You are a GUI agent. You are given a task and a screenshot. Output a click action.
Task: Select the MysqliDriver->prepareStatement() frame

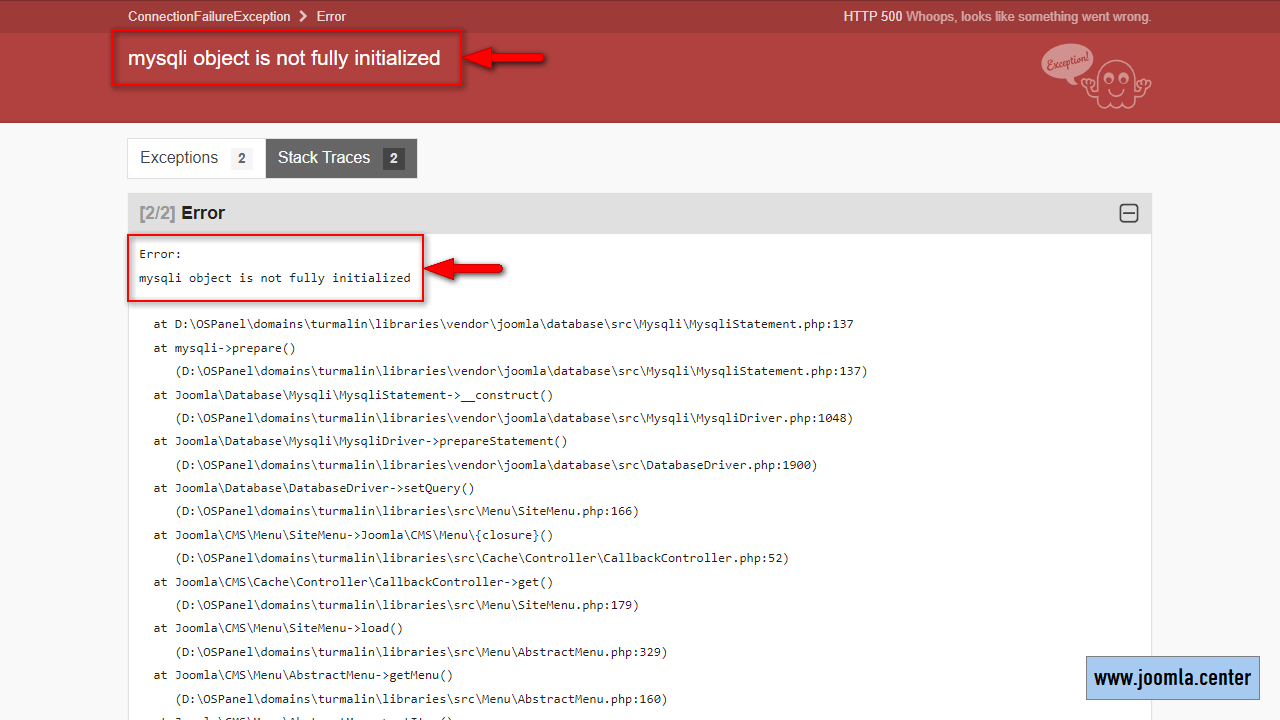360,441
